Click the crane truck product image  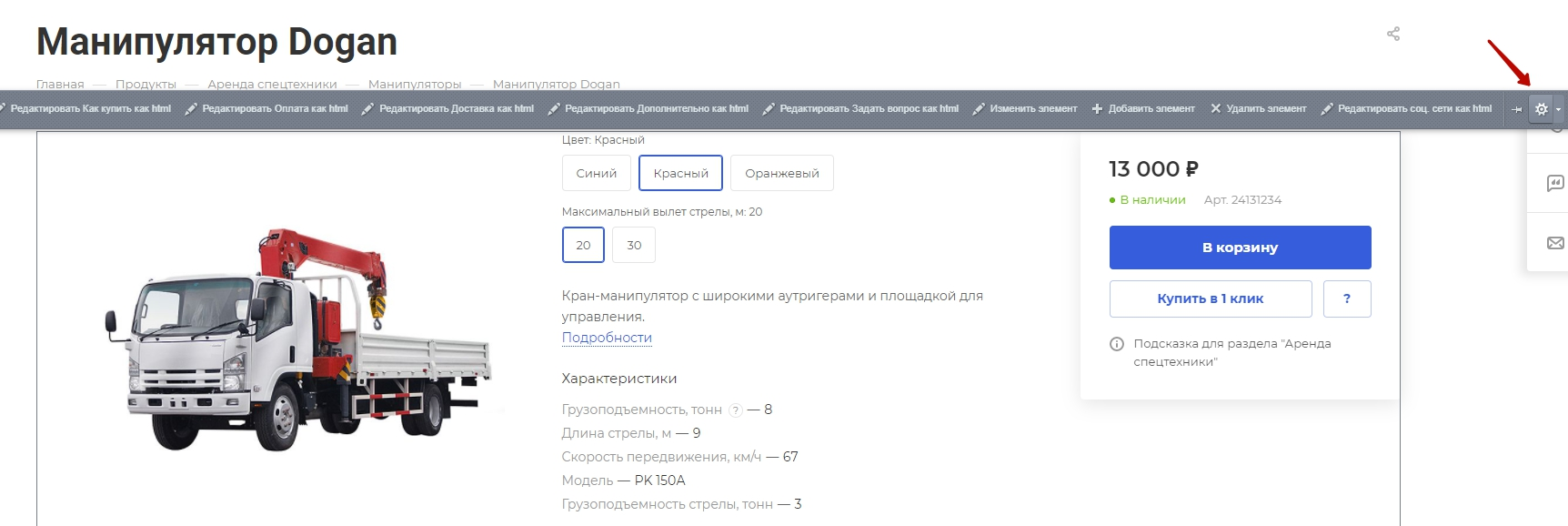coord(298,339)
